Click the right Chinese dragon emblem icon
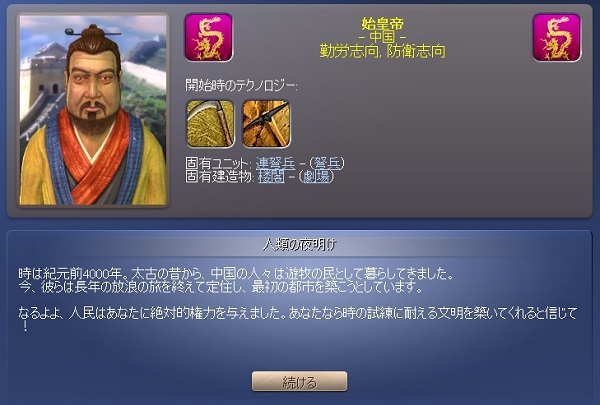600x405 pixels. [557, 37]
